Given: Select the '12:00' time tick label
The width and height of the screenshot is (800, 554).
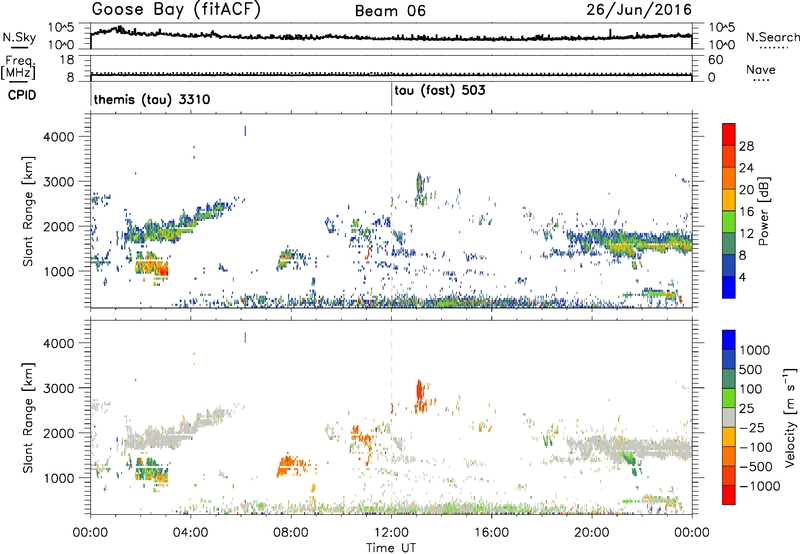Looking at the screenshot, I should tap(391, 533).
